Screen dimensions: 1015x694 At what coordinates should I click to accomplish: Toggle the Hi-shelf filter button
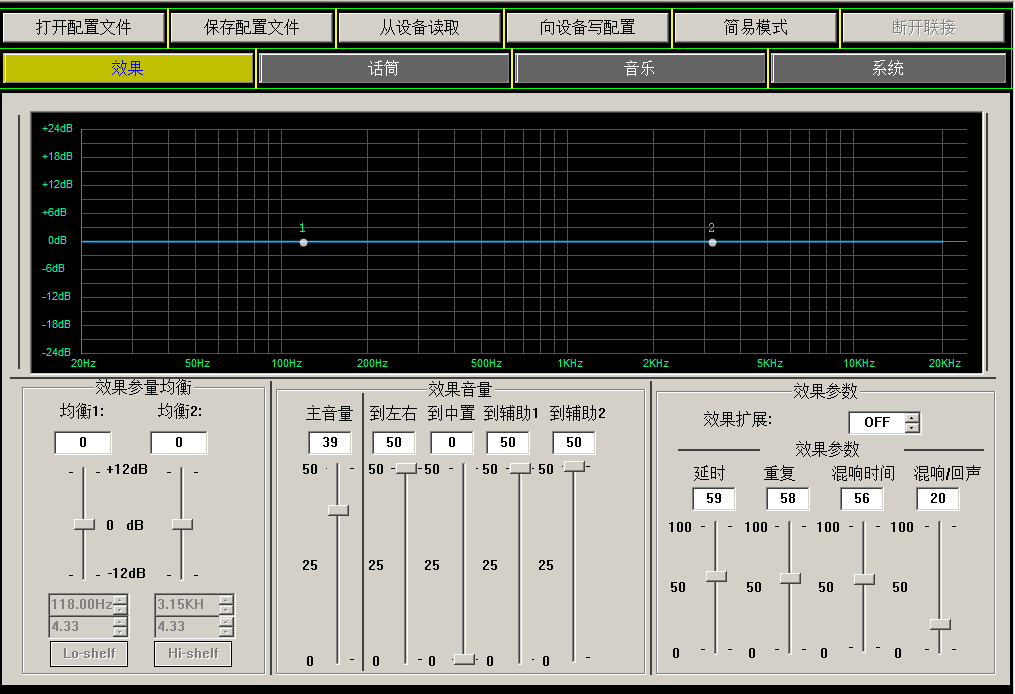193,653
